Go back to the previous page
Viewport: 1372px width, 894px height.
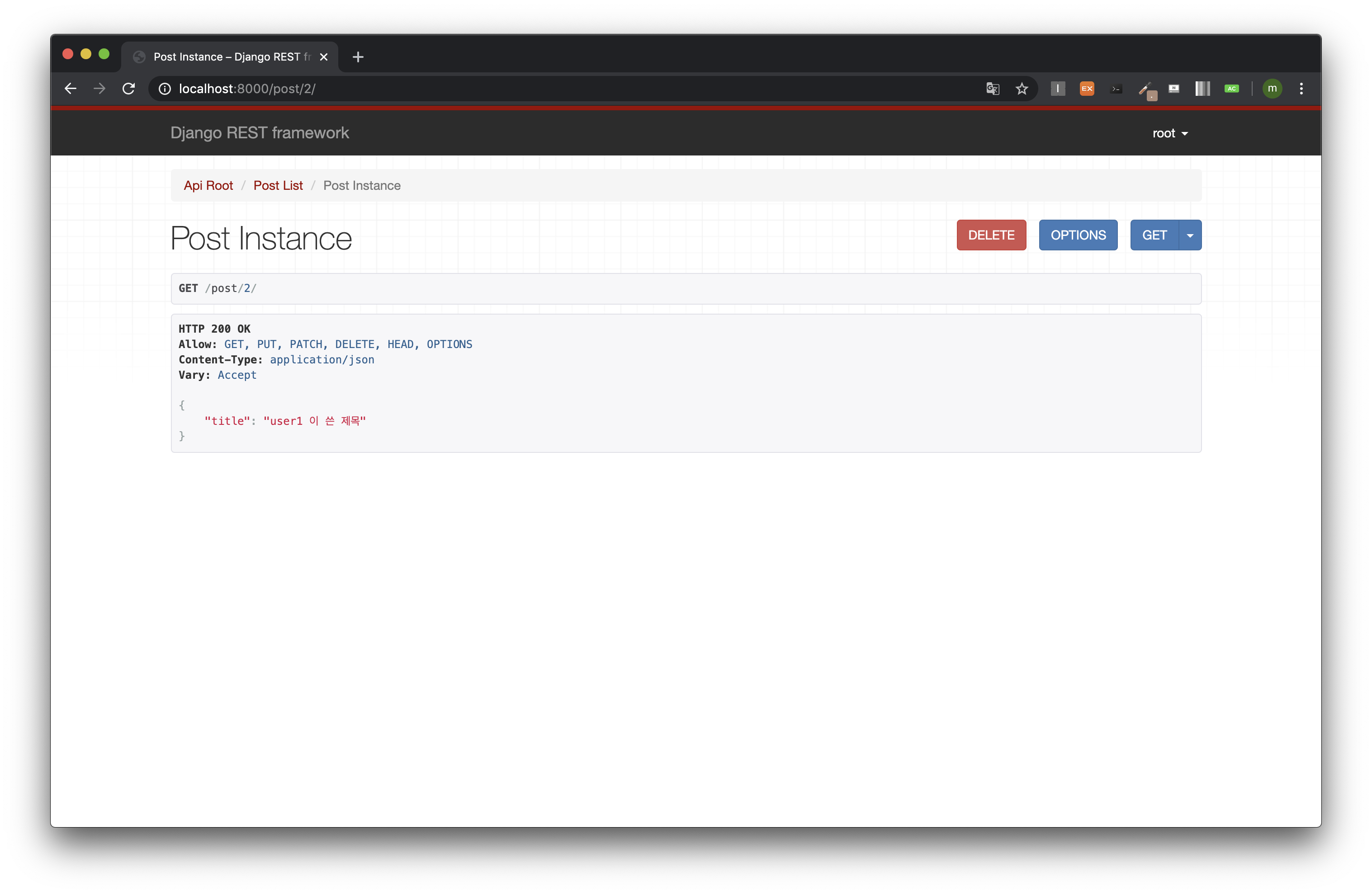pyautogui.click(x=71, y=89)
